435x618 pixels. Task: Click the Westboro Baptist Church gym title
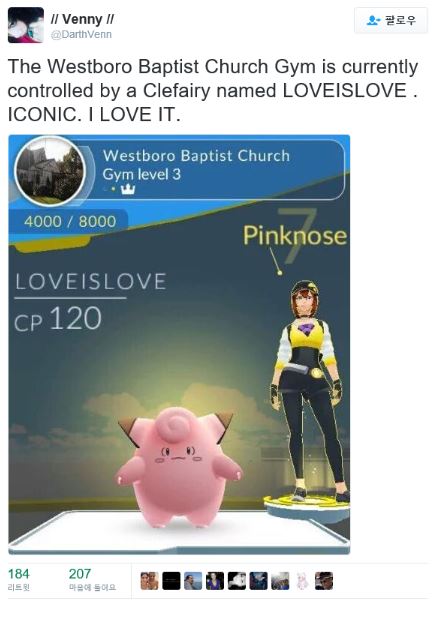click(196, 156)
